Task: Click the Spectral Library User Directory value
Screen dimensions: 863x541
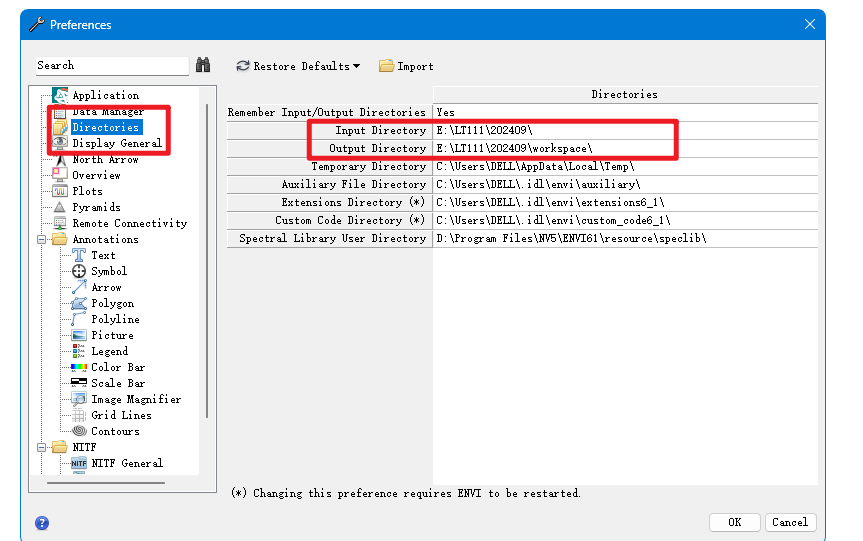Action: coord(625,238)
